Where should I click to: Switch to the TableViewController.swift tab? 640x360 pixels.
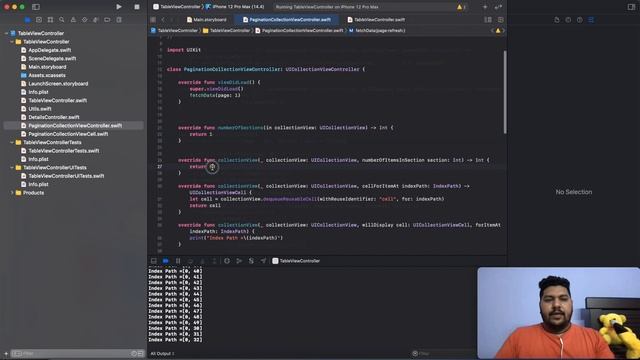coord(376,20)
